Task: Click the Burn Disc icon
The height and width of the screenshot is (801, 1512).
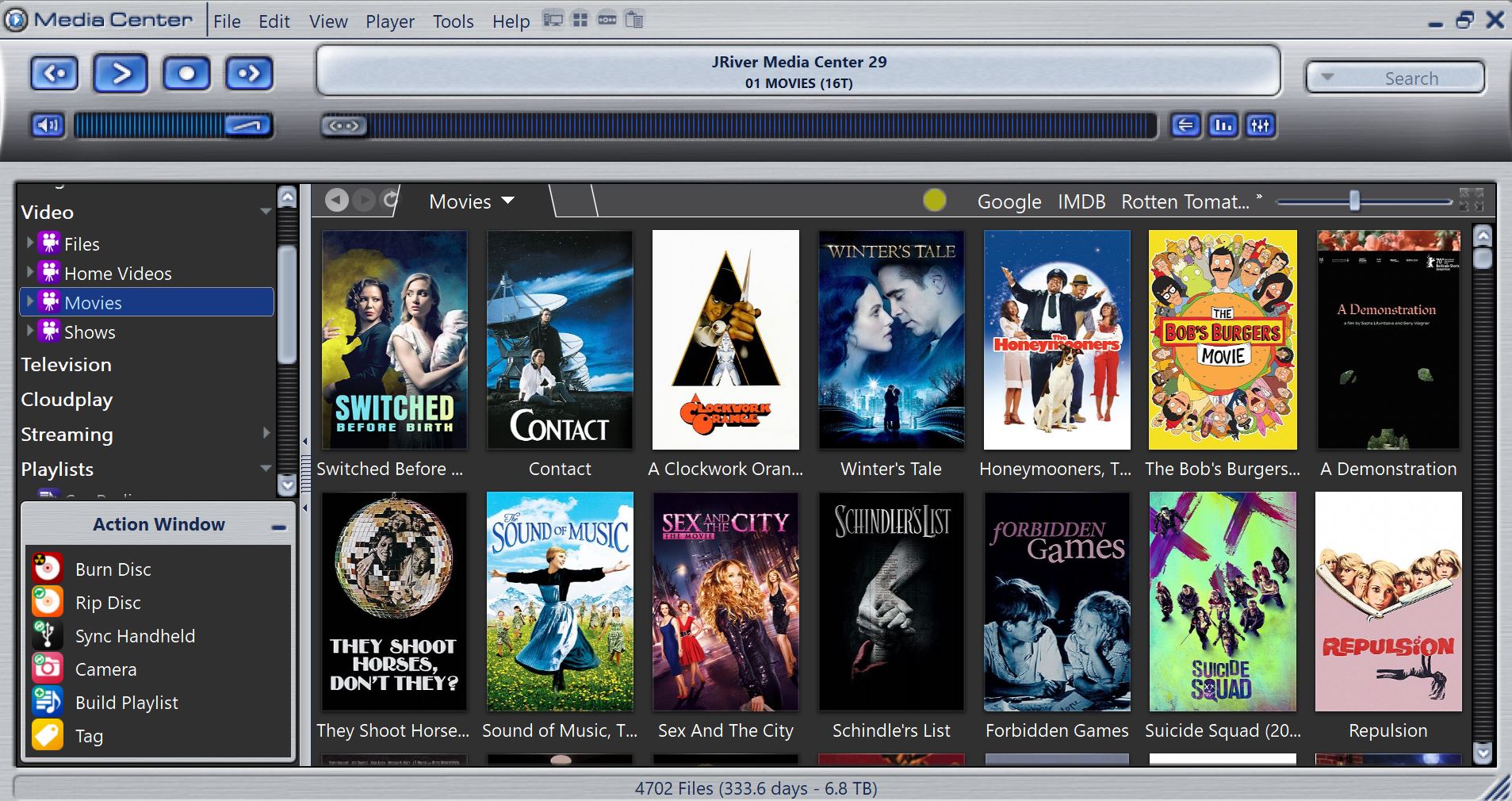Action: click(x=48, y=568)
